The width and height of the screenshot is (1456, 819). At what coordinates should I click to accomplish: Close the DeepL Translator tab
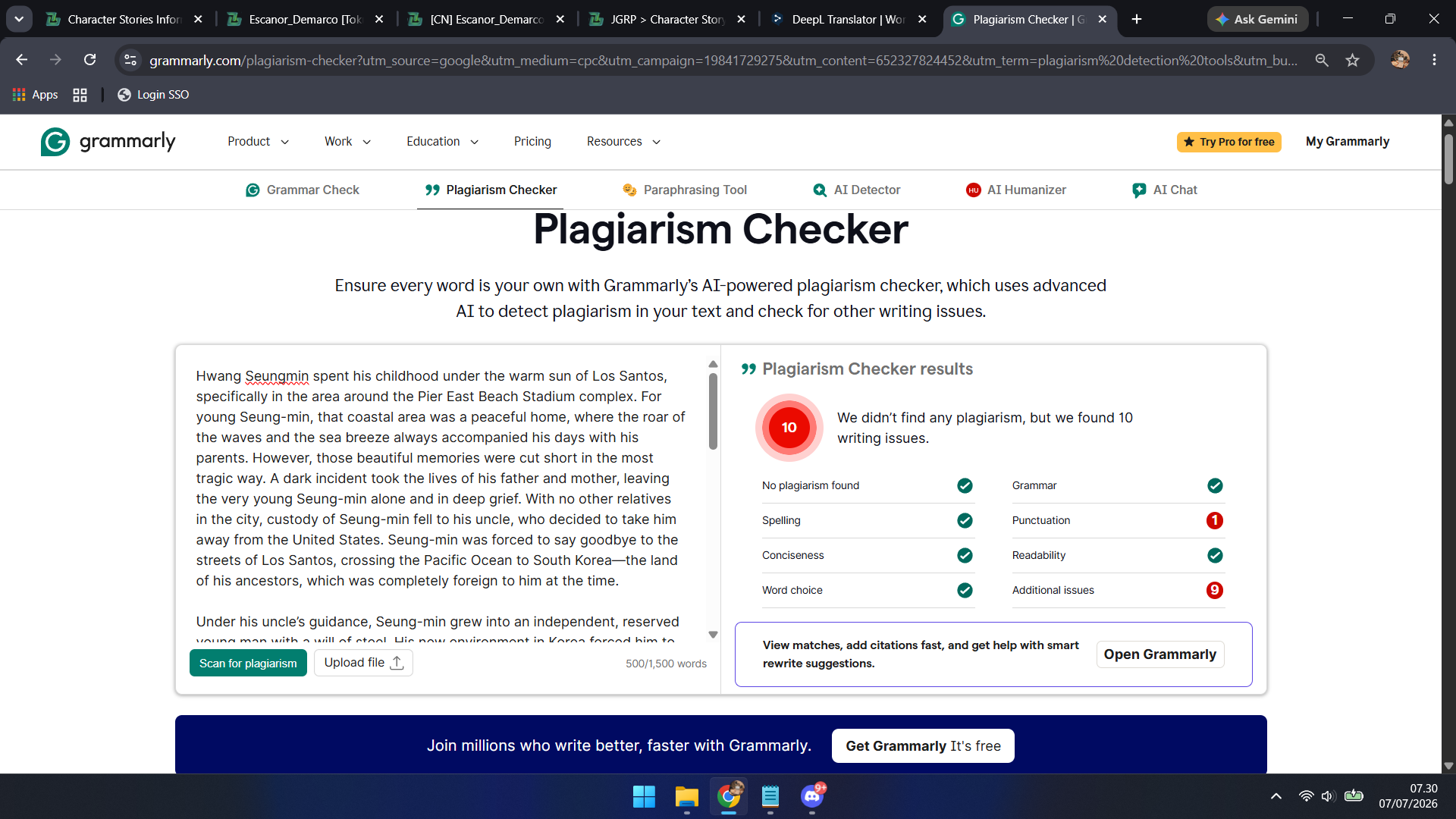tap(922, 19)
